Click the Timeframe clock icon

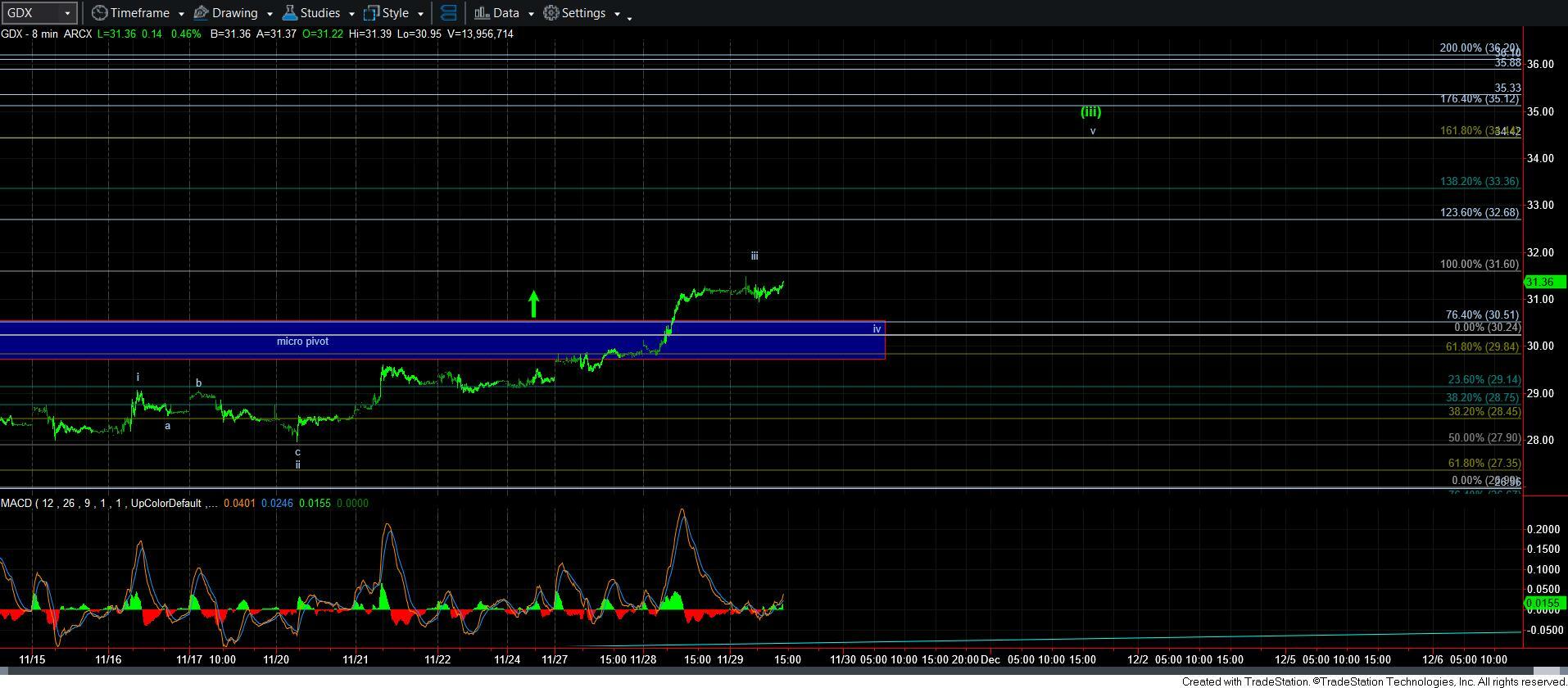pyautogui.click(x=99, y=13)
